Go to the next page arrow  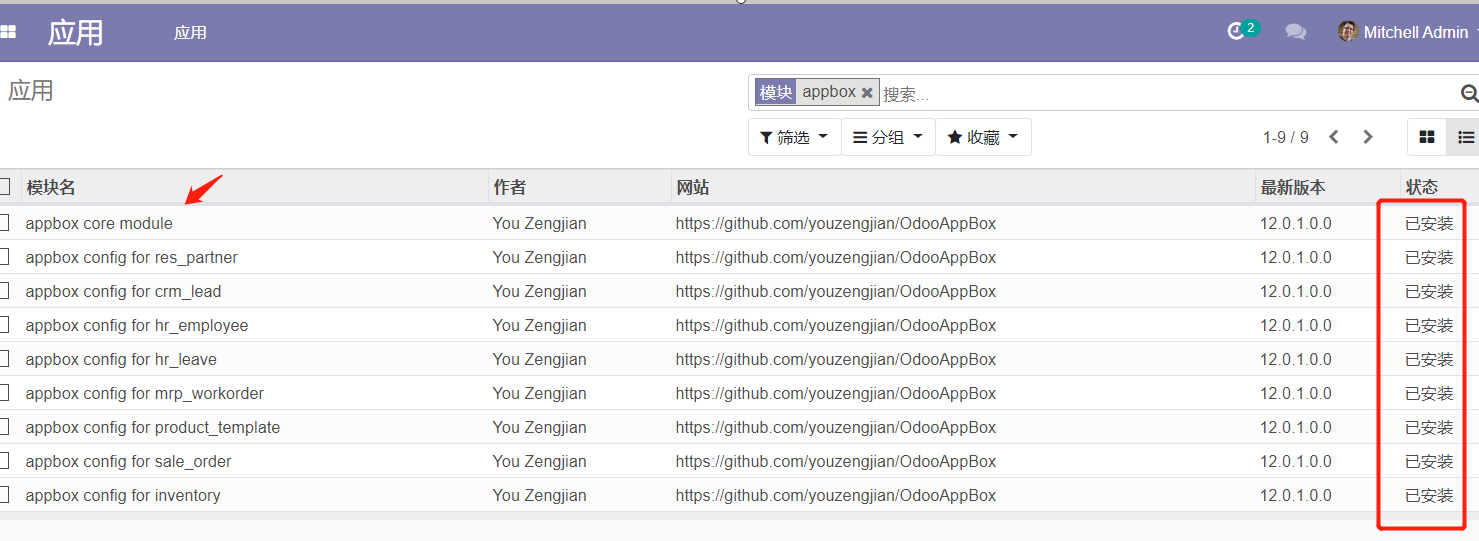[x=1368, y=137]
